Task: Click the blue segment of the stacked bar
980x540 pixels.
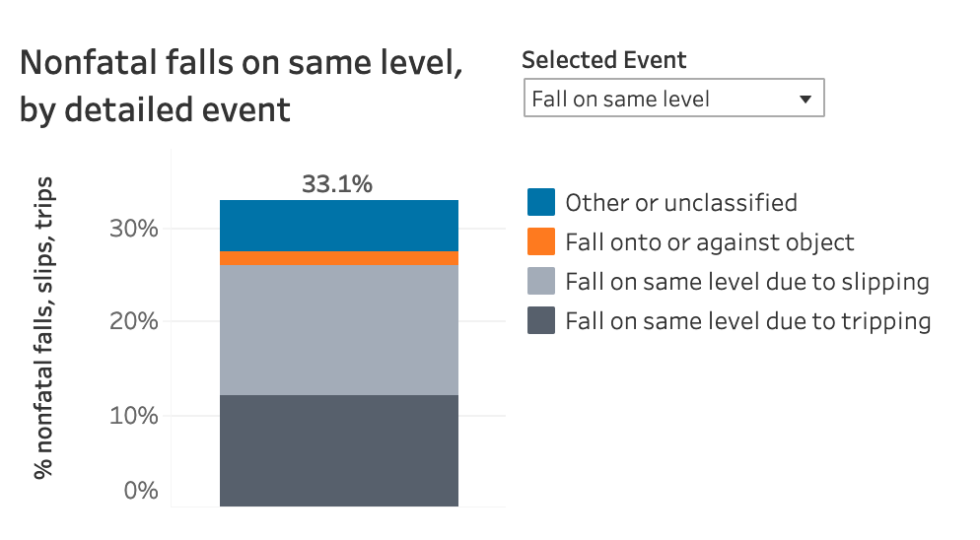Action: tap(339, 225)
